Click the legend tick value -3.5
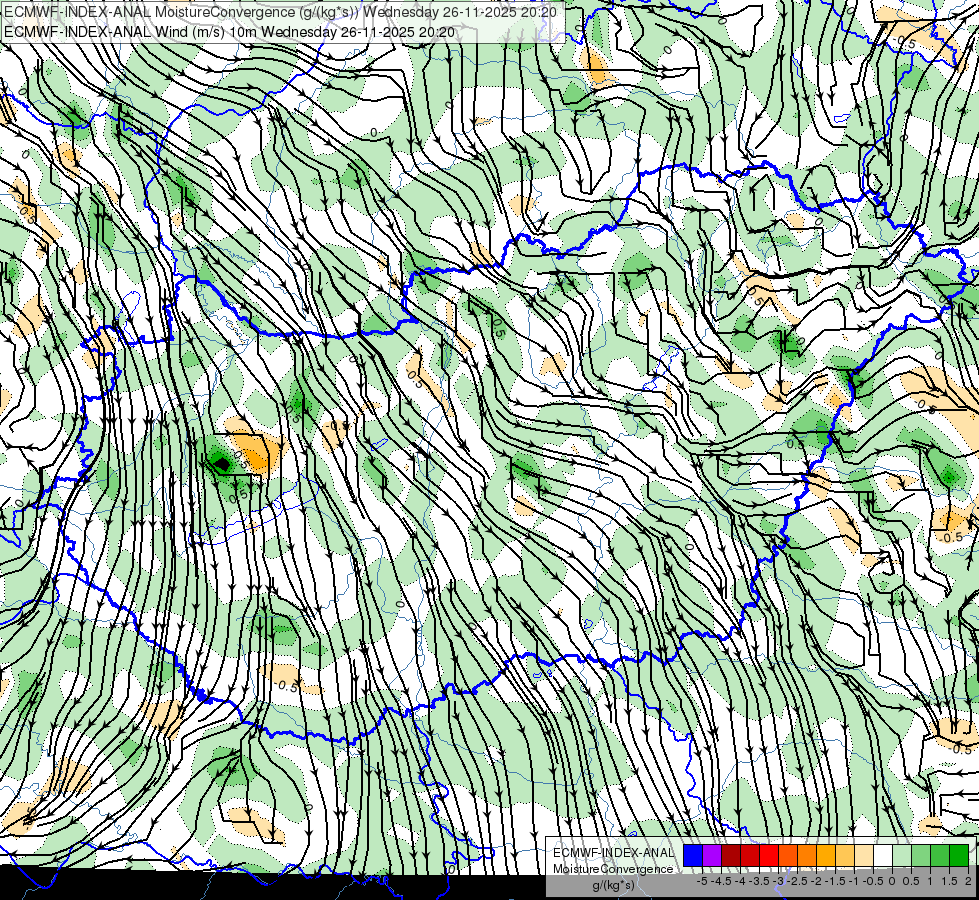979x900 pixels. pyautogui.click(x=759, y=881)
